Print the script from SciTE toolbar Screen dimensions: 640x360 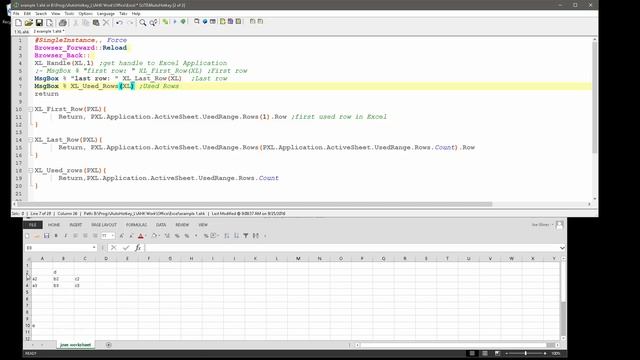[62, 22]
